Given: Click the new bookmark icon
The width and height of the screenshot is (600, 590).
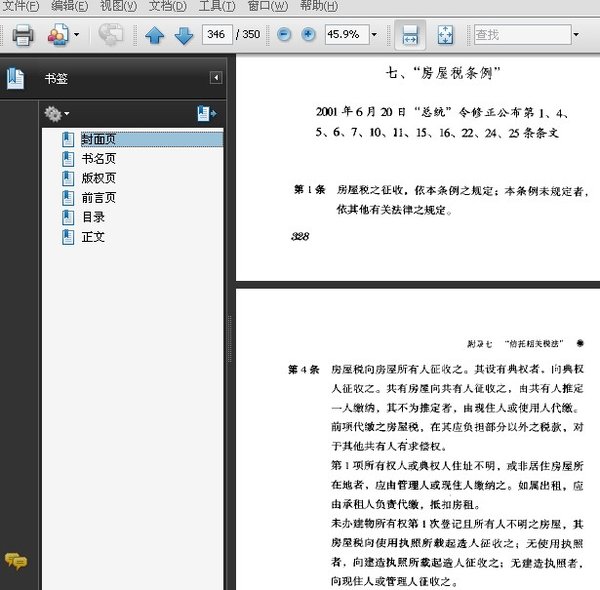Looking at the screenshot, I should pos(206,114).
